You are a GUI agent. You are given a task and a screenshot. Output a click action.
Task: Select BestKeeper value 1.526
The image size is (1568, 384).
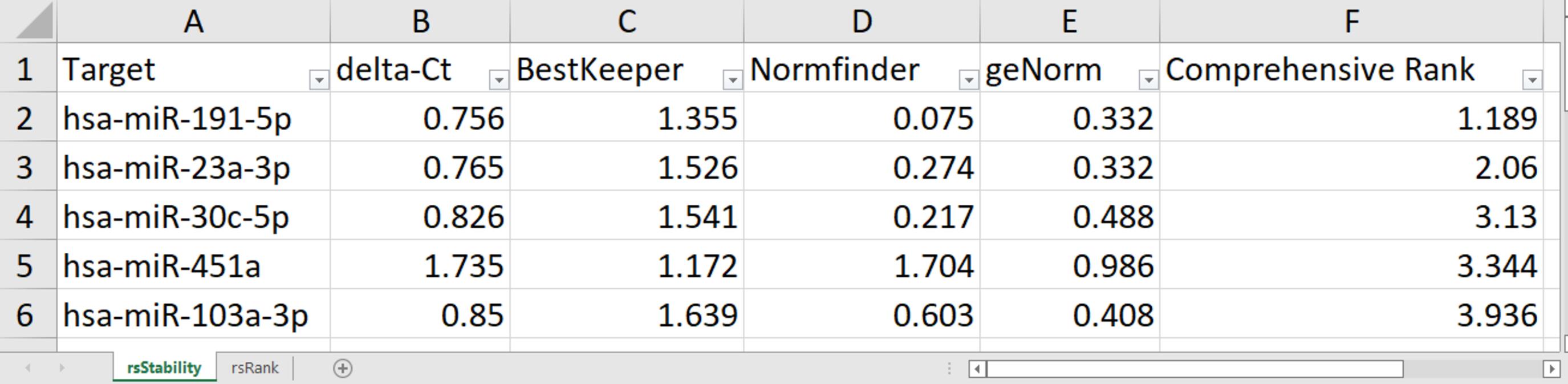pos(627,167)
